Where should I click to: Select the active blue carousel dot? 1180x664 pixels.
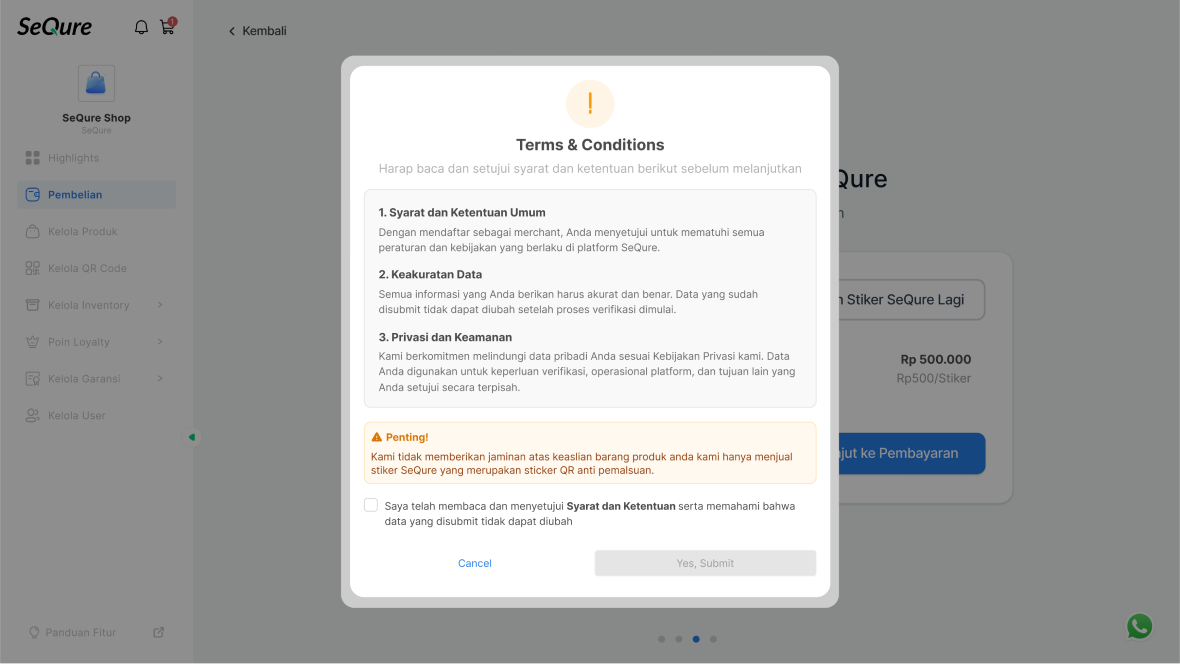pyautogui.click(x=696, y=639)
